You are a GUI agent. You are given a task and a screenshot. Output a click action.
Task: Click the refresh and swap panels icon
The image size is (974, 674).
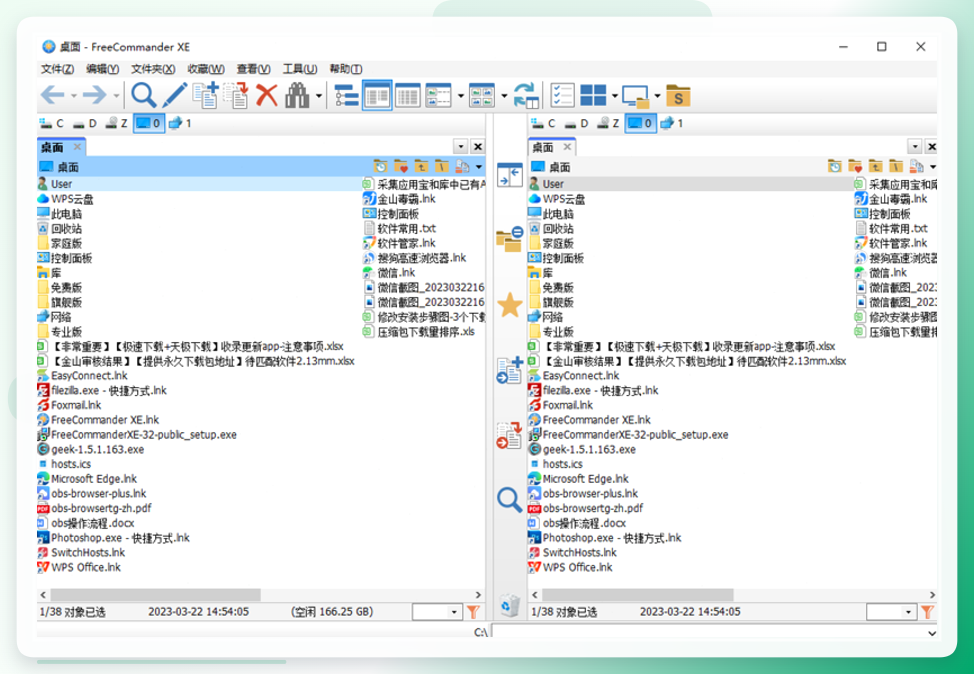pyautogui.click(x=526, y=96)
